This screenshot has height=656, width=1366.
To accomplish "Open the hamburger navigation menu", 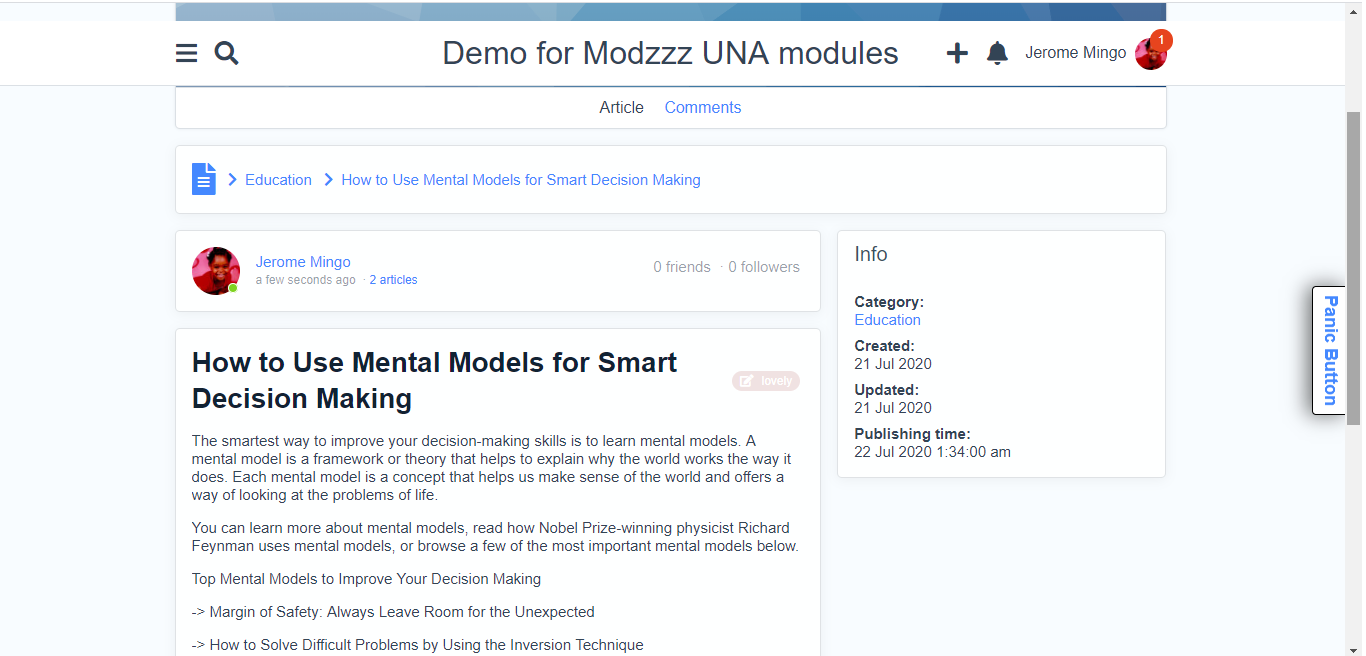I will click(x=187, y=53).
